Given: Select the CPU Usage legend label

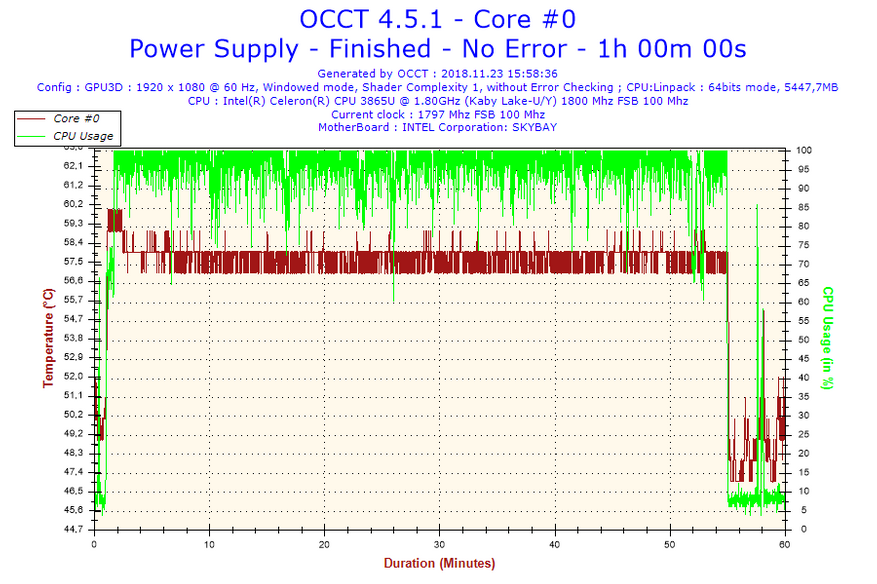Looking at the screenshot, I should [x=83, y=136].
